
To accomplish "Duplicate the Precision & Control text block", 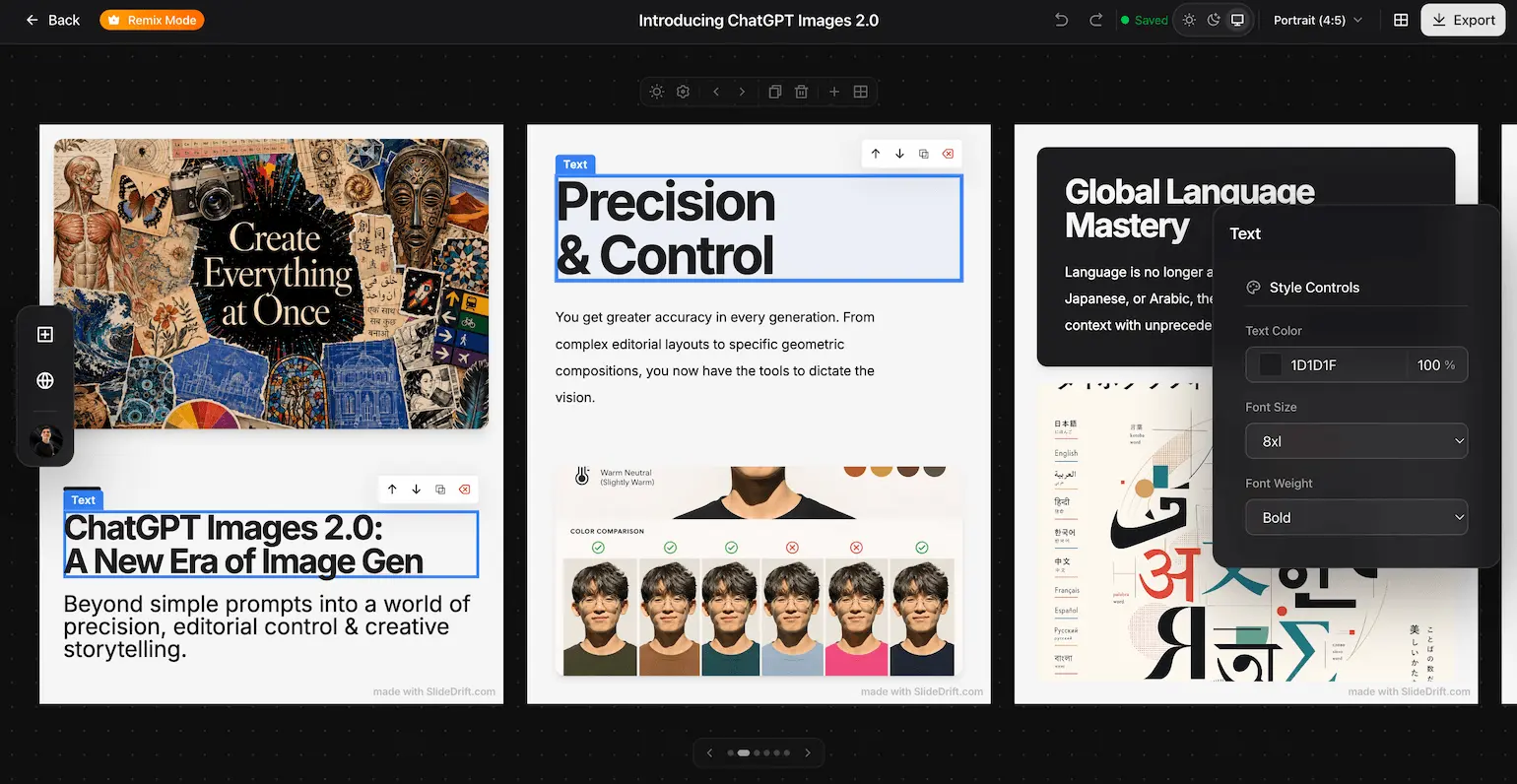I will pos(924,154).
